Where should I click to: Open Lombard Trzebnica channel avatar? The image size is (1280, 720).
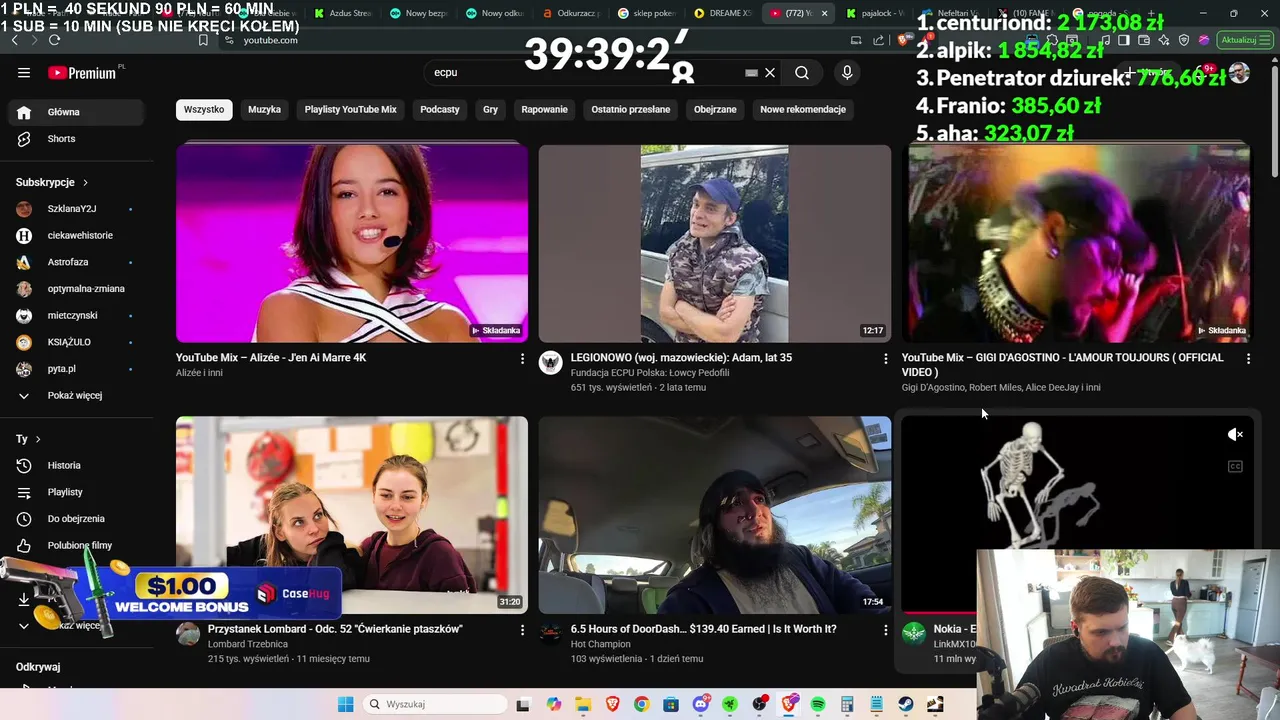click(x=188, y=633)
